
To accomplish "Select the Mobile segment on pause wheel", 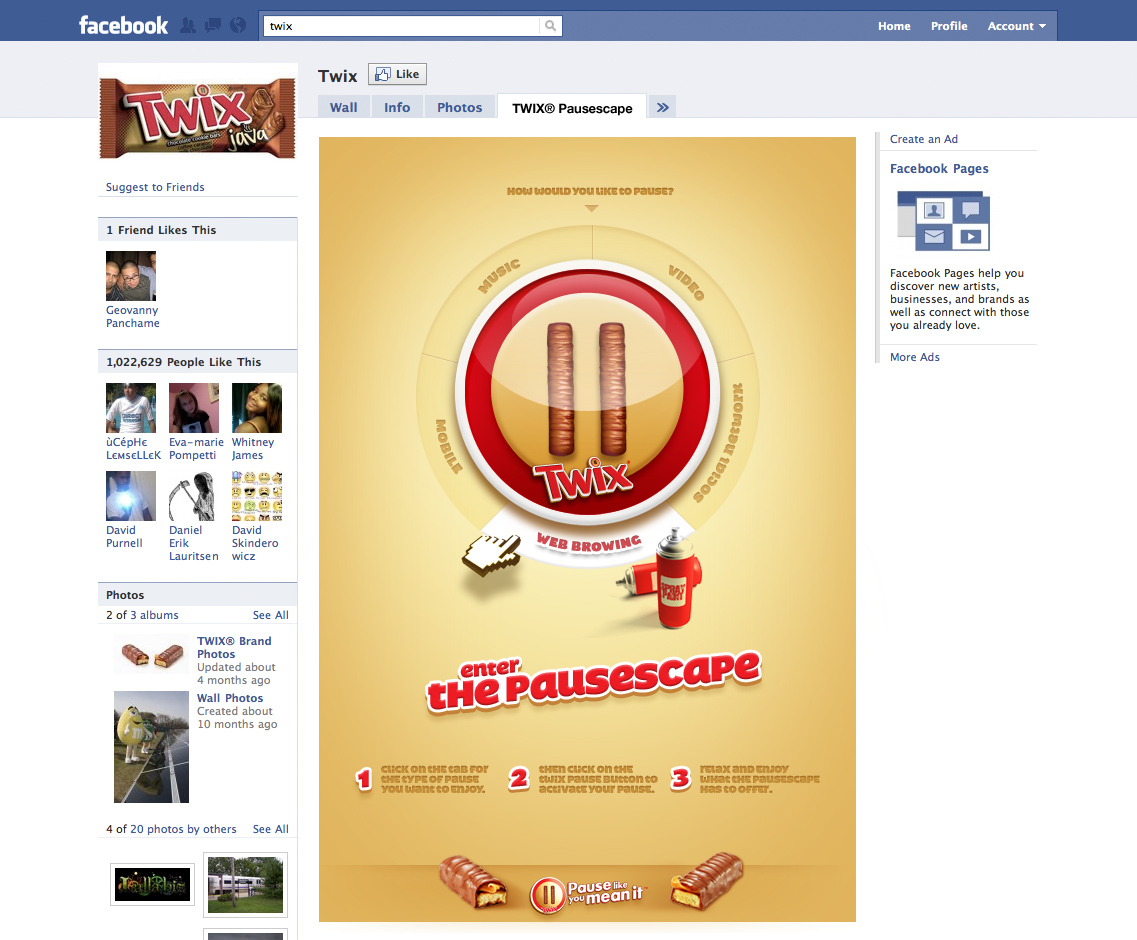I will [448, 446].
